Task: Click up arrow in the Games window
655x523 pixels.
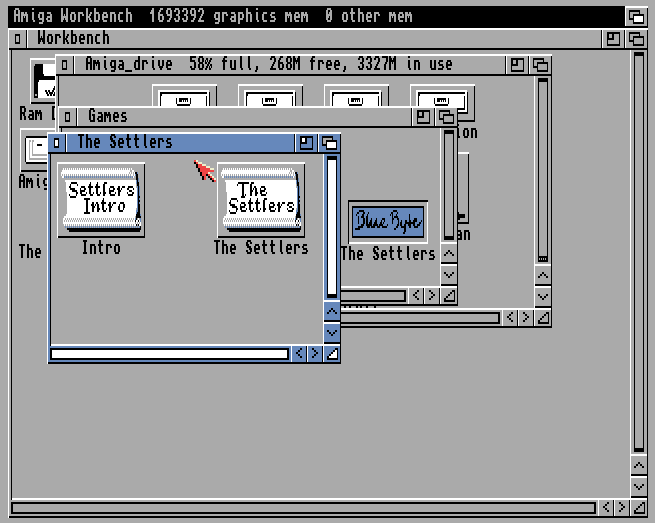Action: [449, 253]
